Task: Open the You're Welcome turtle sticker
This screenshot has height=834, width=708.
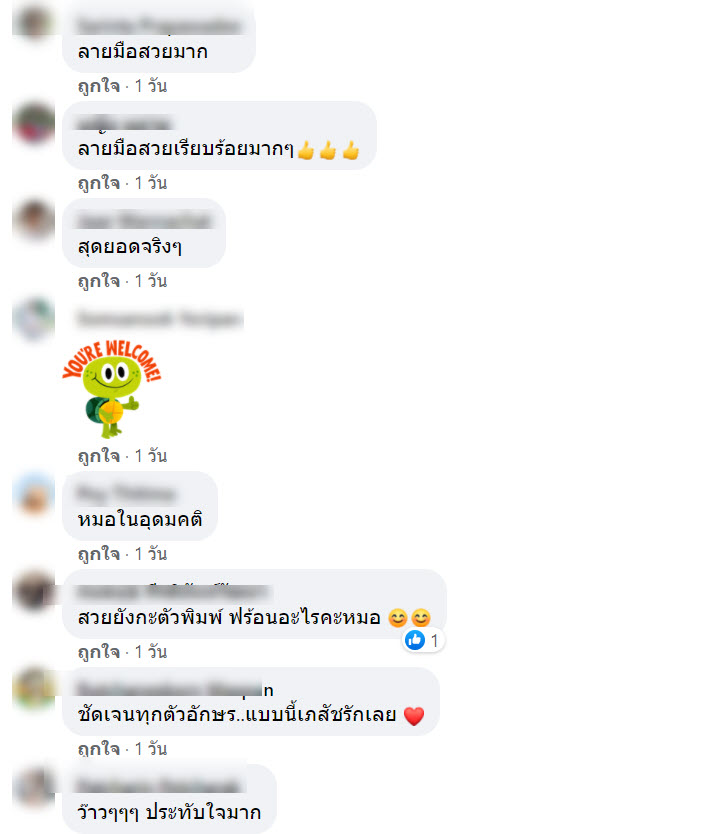Action: tap(112, 389)
